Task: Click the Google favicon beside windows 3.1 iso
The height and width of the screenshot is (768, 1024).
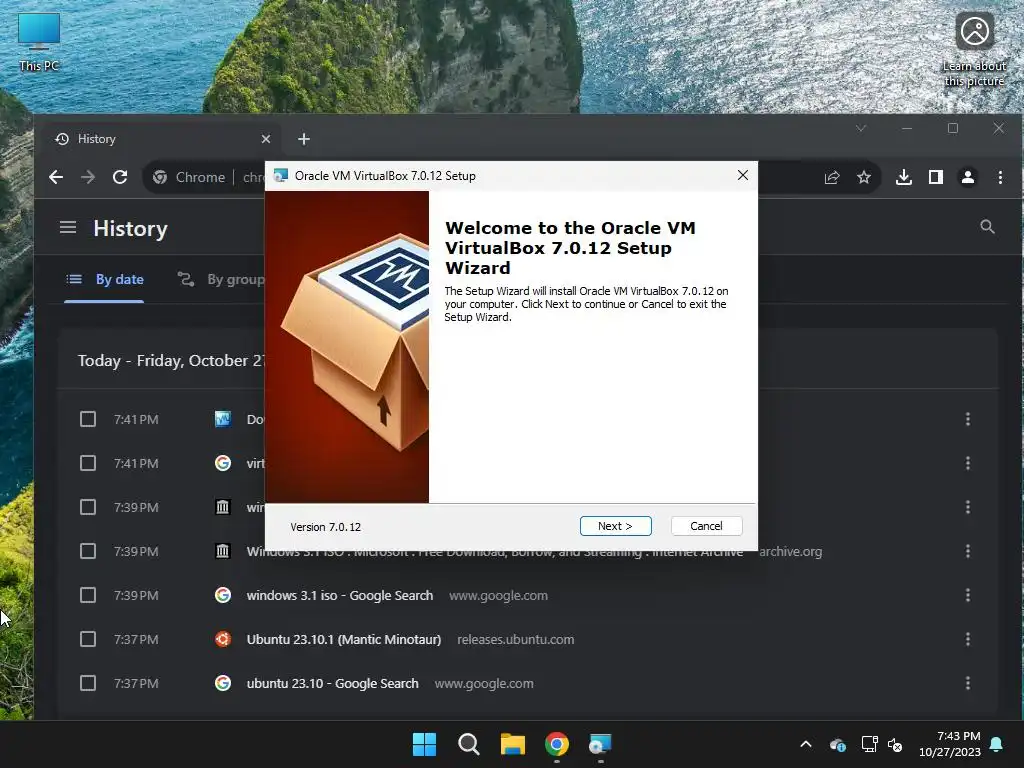Action: pos(223,595)
